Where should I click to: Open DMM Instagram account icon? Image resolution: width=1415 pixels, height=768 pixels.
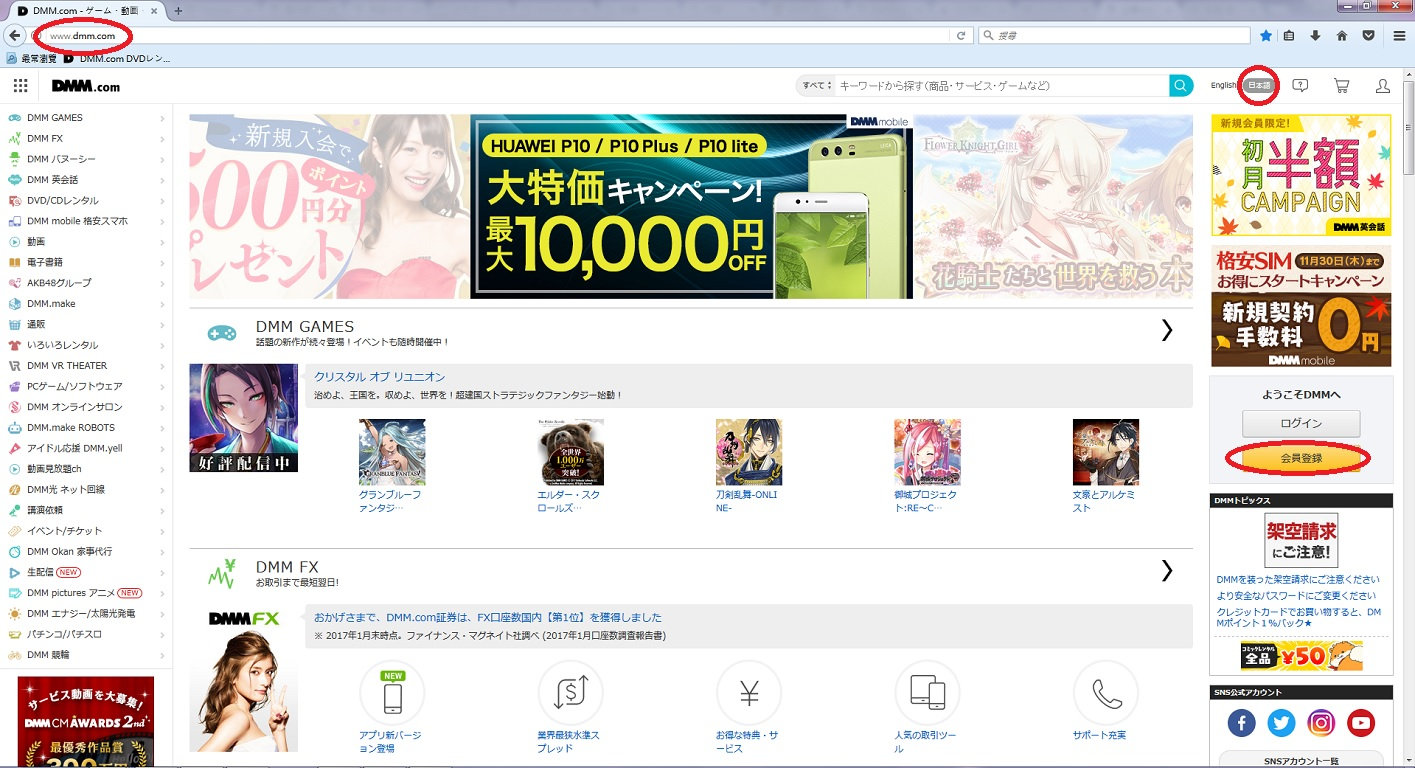1321,722
